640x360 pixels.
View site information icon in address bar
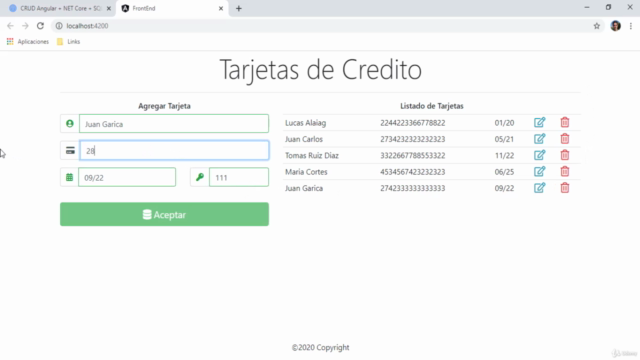pos(59,26)
